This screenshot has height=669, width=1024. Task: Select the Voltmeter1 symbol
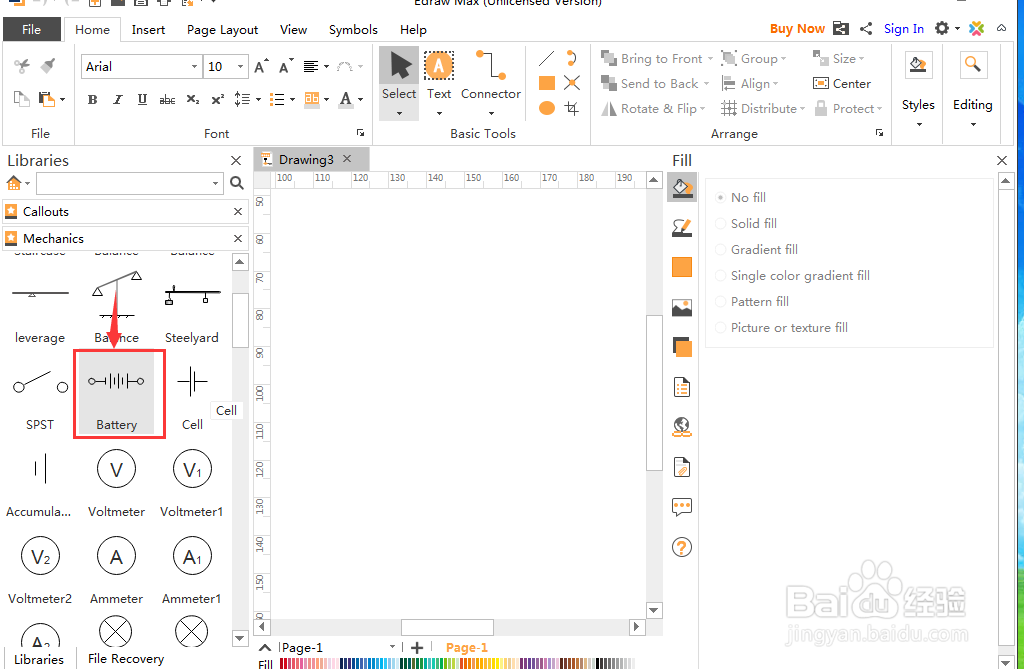(x=192, y=482)
